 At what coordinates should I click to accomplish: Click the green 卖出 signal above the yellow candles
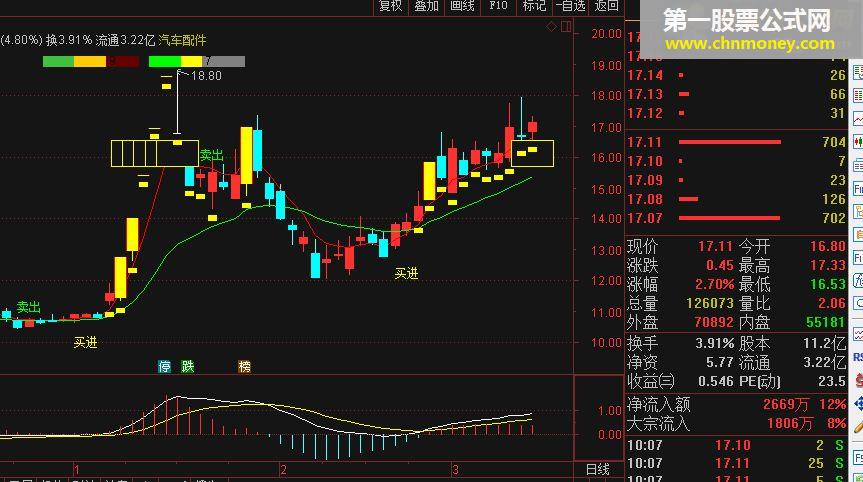click(x=211, y=156)
